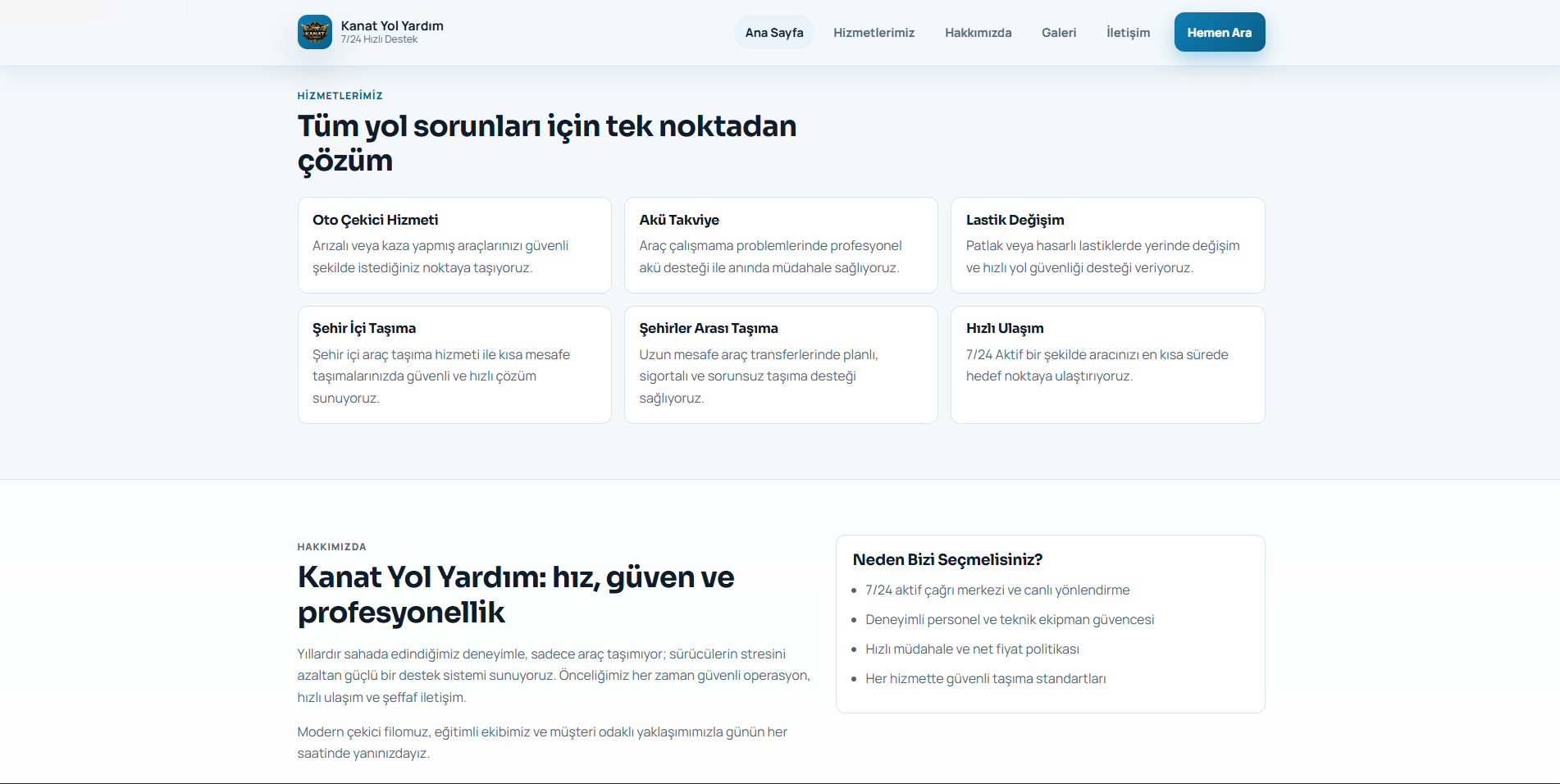Open the Şehir İçi Taşıma card
The width and height of the screenshot is (1560, 784).
(x=454, y=364)
